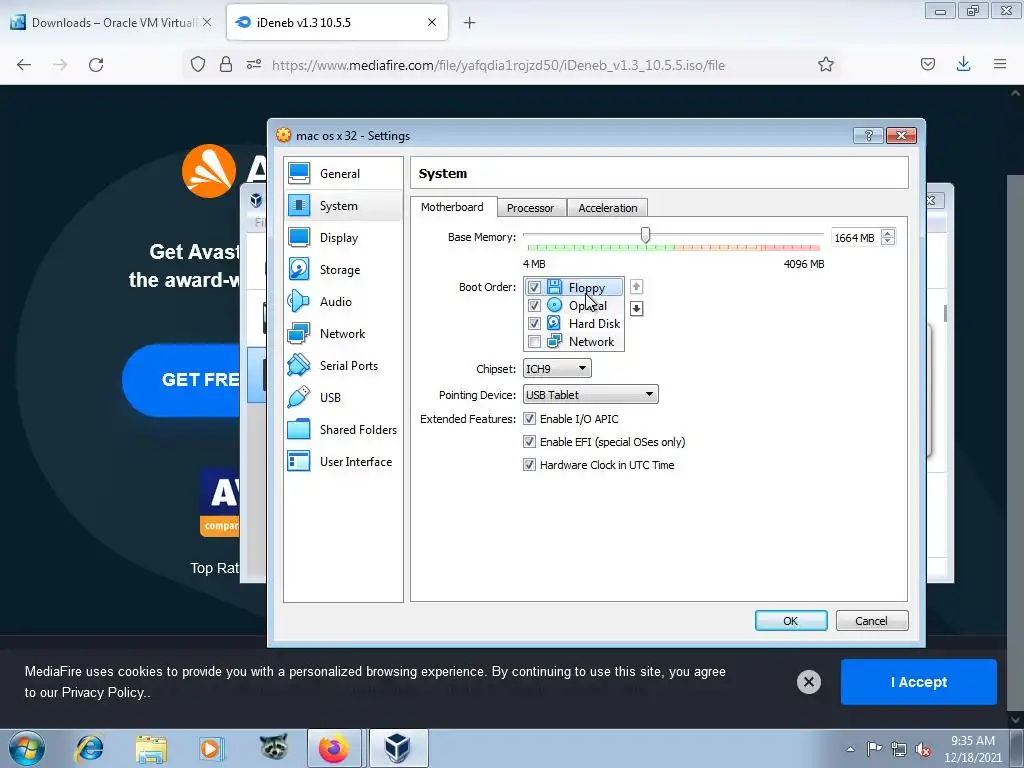
Task: Switch to Processor tab
Action: click(530, 208)
